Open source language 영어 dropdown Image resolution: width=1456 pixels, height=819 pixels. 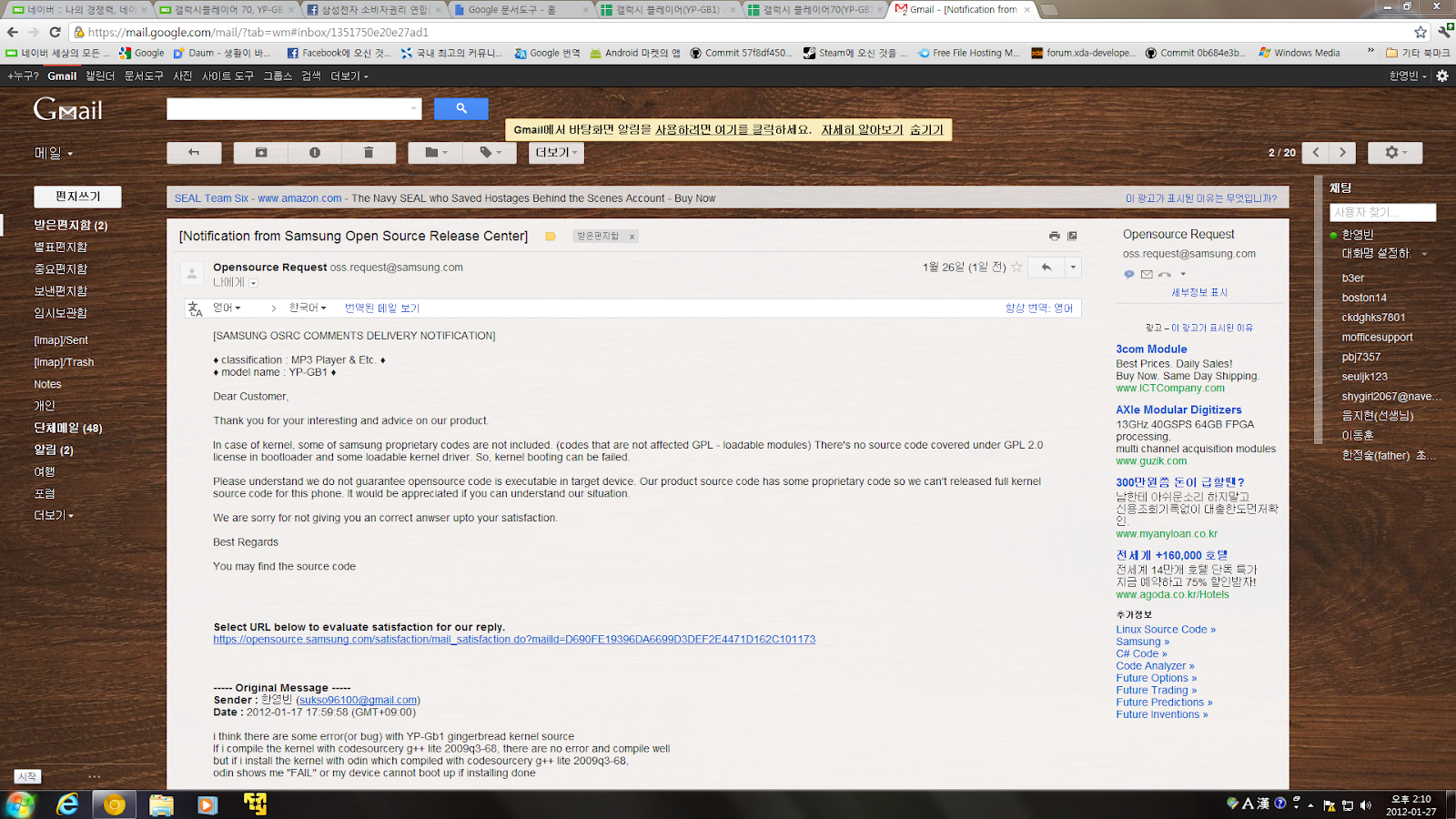(x=227, y=308)
